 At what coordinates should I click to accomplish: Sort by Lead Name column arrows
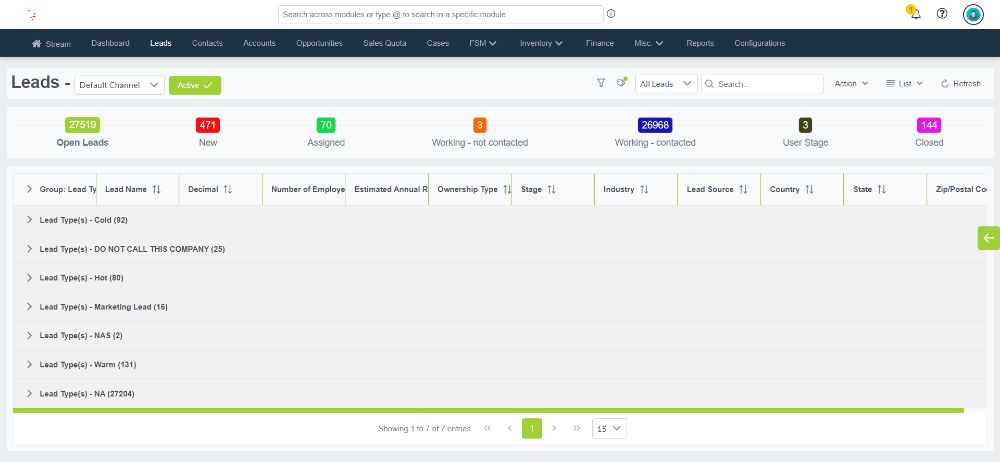pos(156,189)
